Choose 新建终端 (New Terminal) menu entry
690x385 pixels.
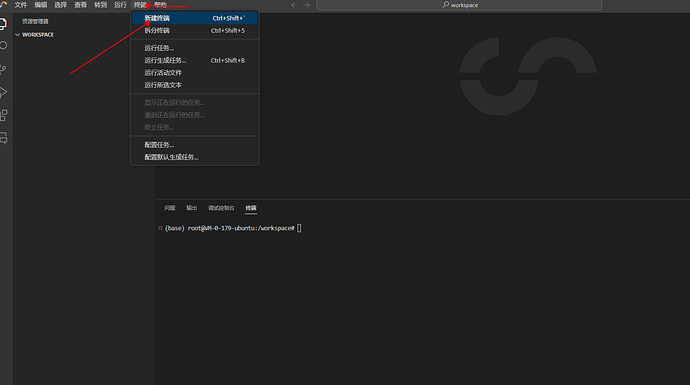coord(195,18)
